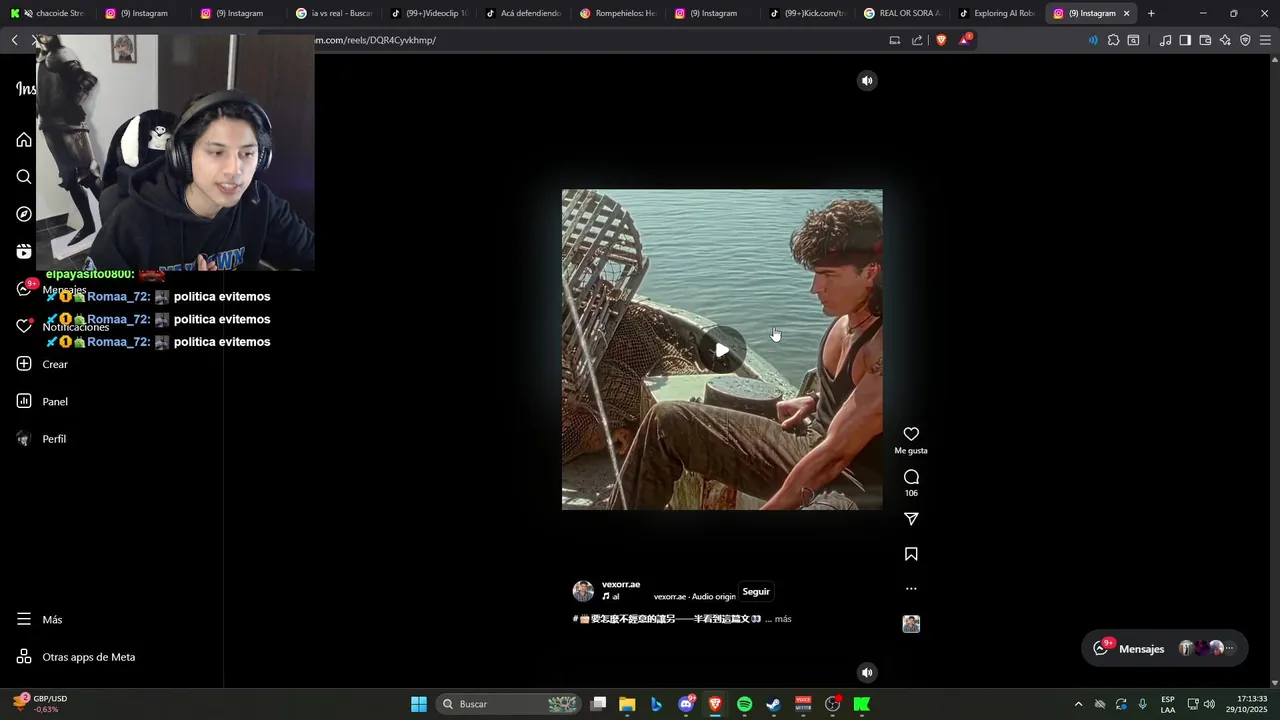Go to Perfil in the sidebar
This screenshot has height=720, width=1280.
click(42, 439)
